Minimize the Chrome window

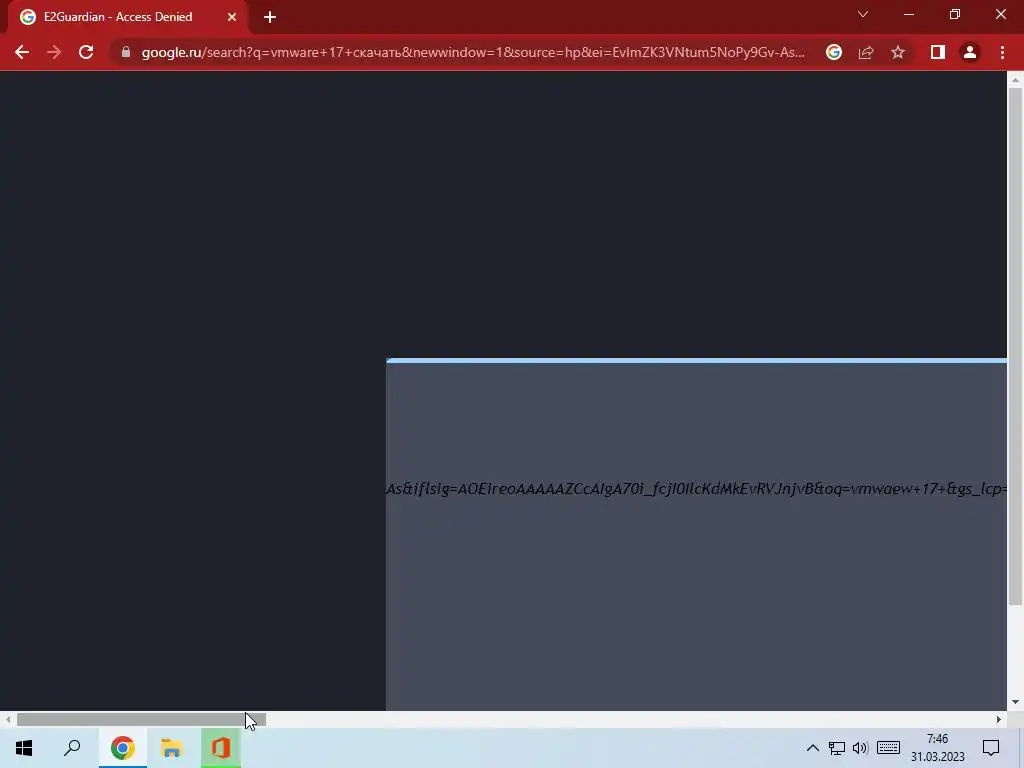[908, 14]
